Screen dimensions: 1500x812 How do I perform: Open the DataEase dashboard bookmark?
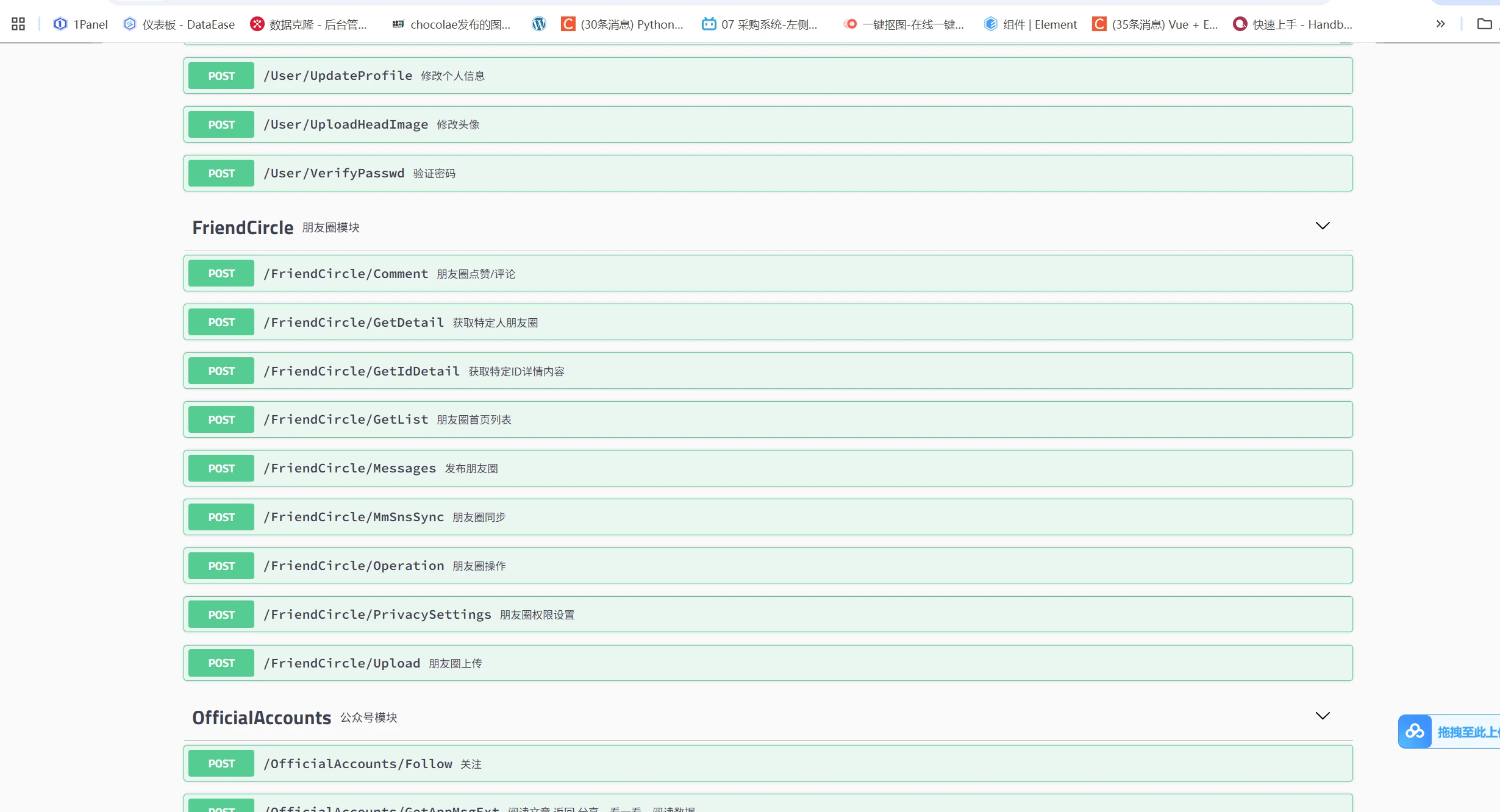coord(179,24)
